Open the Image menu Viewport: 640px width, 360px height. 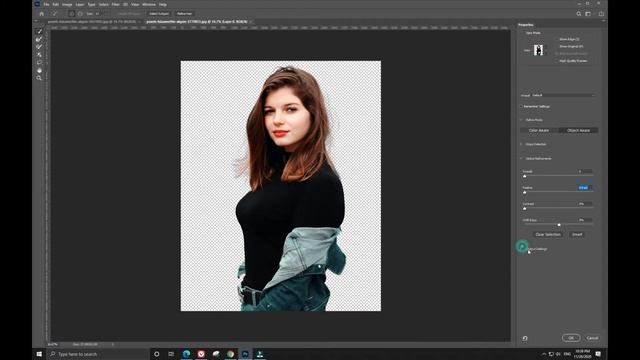tap(67, 4)
